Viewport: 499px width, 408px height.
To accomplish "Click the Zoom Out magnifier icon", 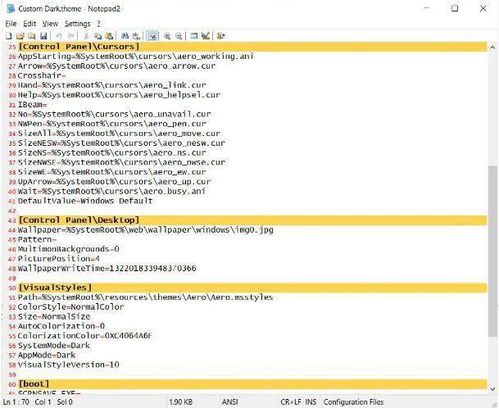I will click(179, 36).
